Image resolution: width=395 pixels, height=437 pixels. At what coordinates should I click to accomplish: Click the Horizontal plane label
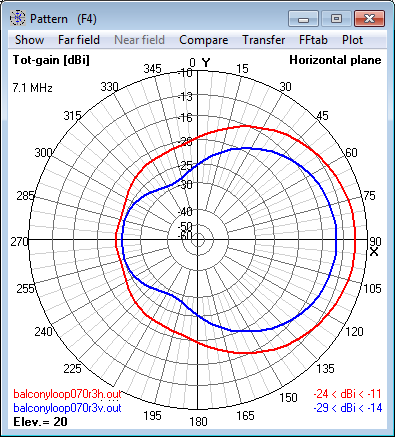coord(335,60)
